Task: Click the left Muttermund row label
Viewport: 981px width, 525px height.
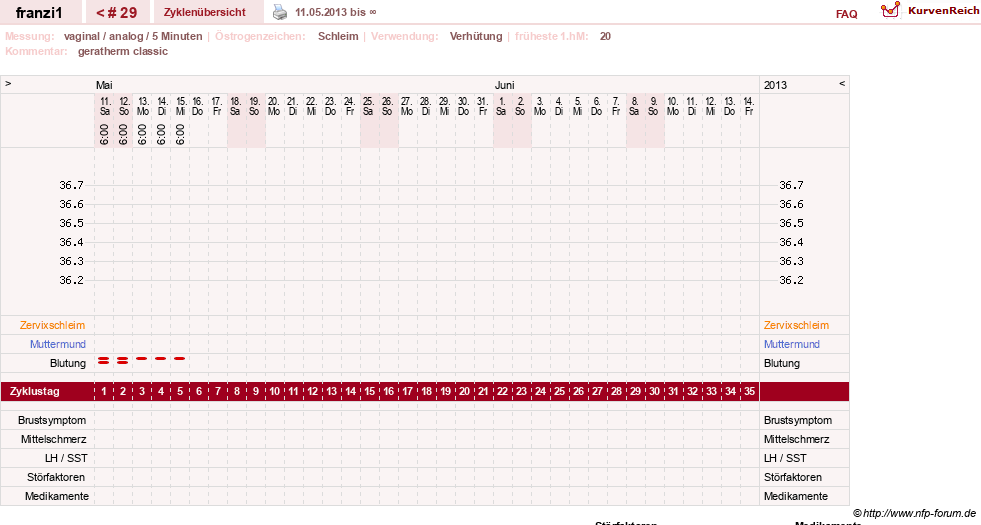Action: pos(58,344)
